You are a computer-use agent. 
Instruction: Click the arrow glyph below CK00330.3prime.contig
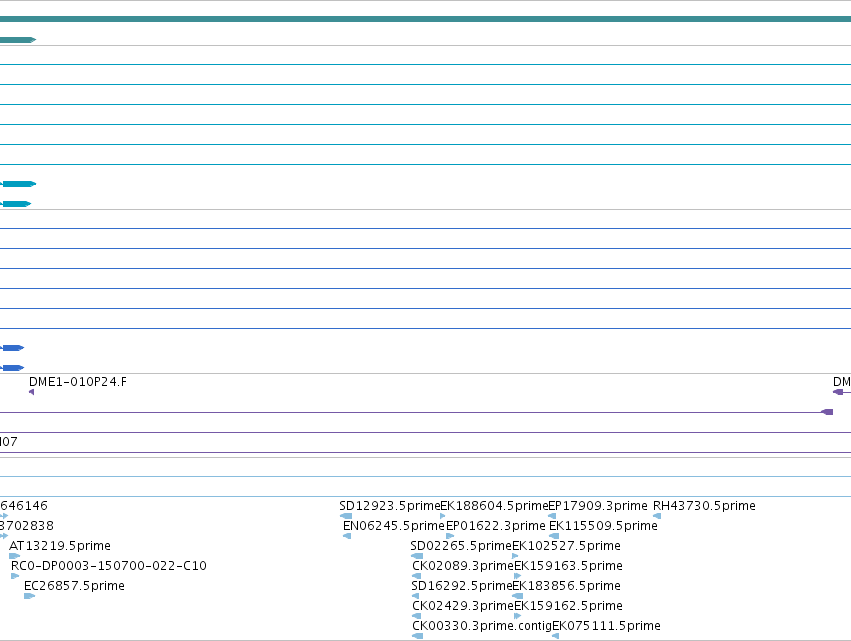click(x=417, y=636)
